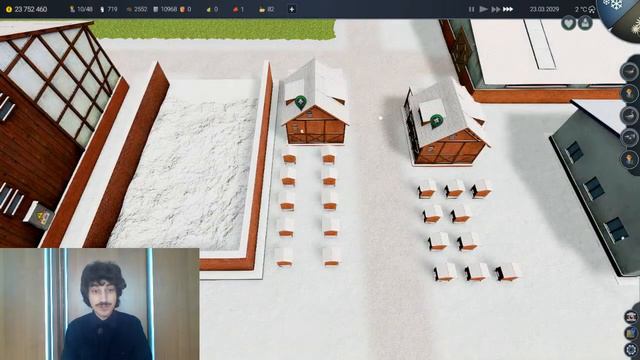Click the visitor count 719 indicator
Viewport: 640px width, 360px height.
click(x=109, y=9)
